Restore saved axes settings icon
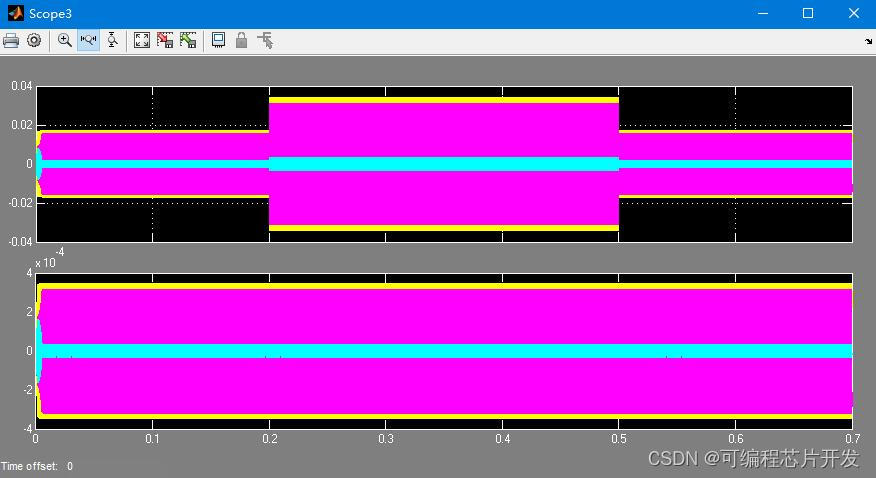 [x=188, y=41]
